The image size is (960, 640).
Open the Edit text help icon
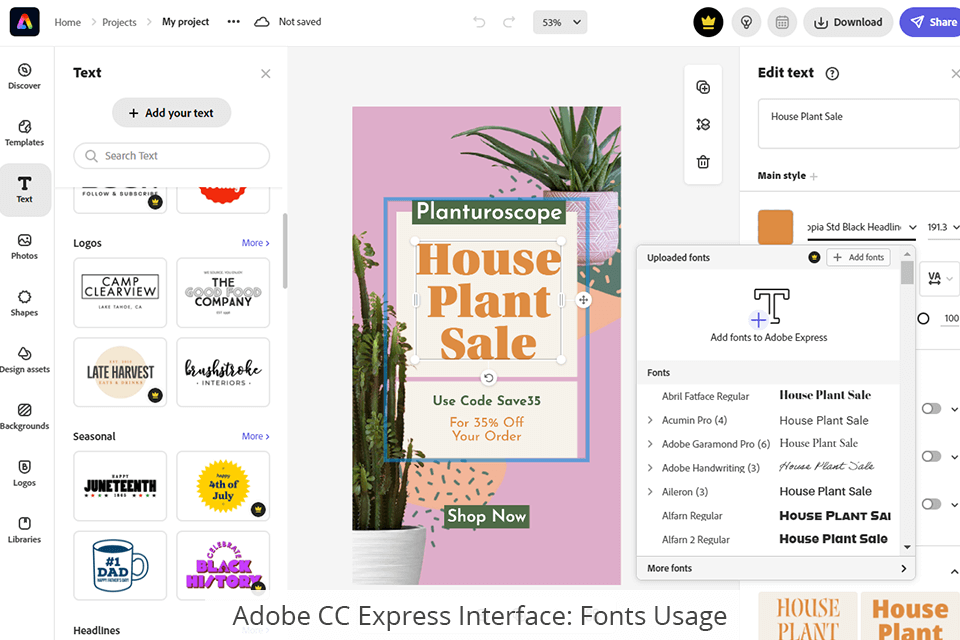coord(832,73)
